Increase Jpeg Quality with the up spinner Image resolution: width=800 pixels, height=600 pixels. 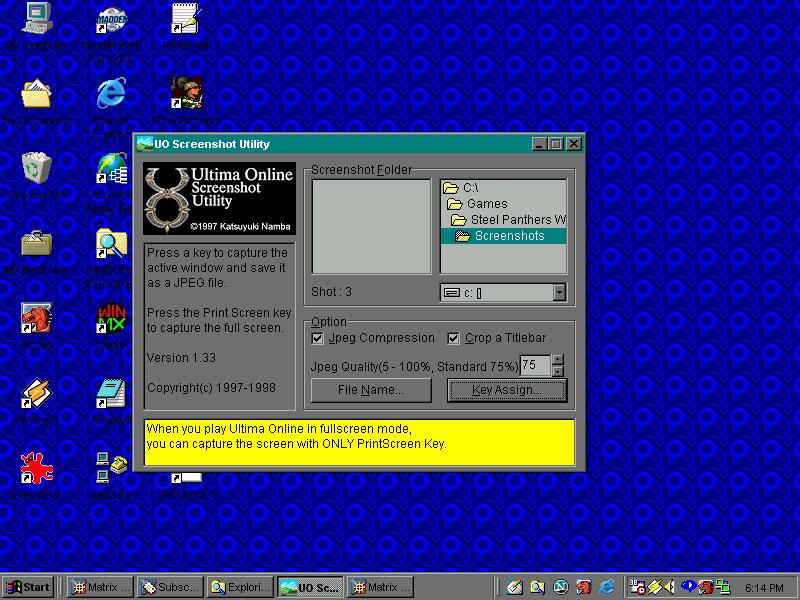[x=558, y=359]
